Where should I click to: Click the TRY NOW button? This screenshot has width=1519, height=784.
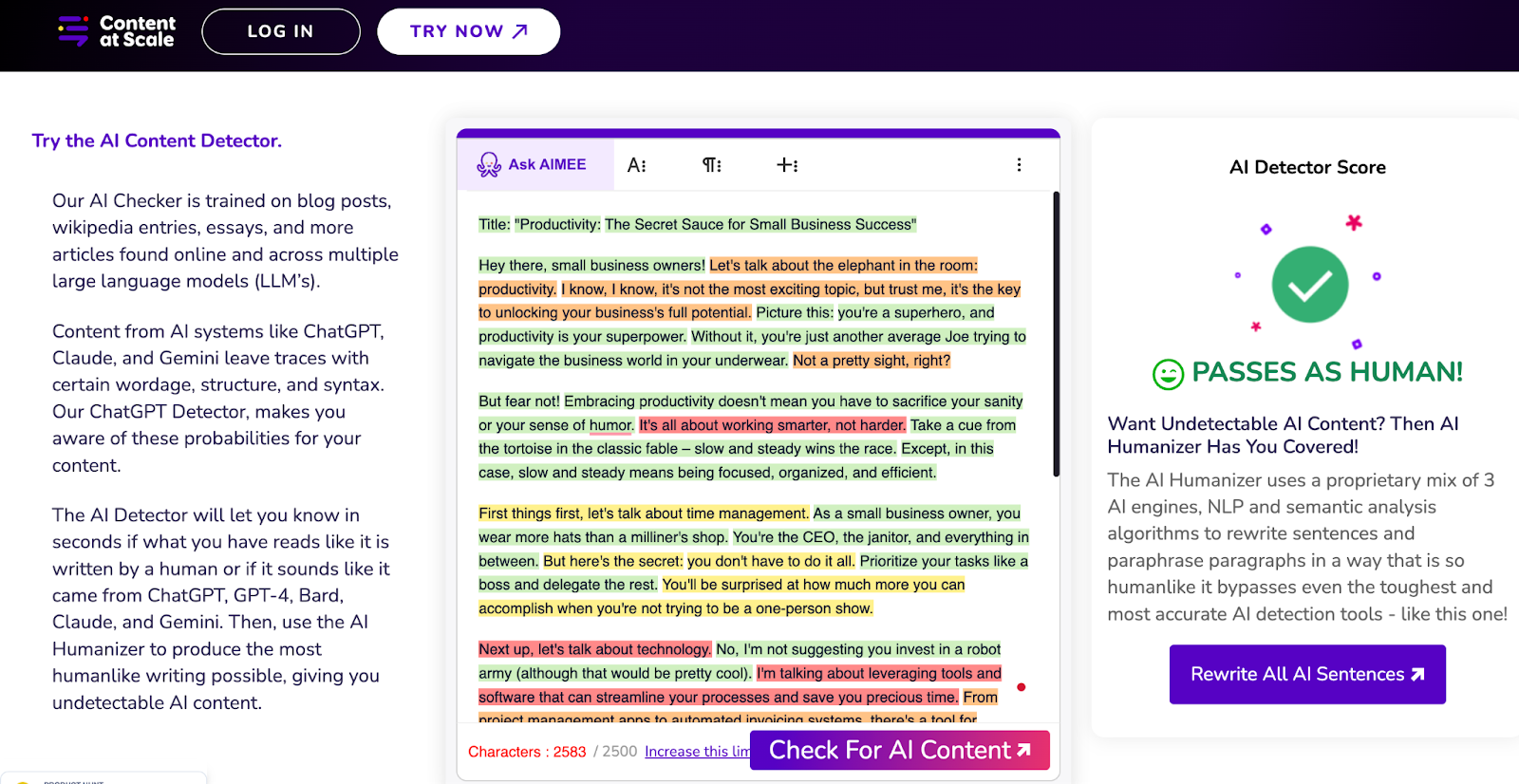pyautogui.click(x=468, y=31)
